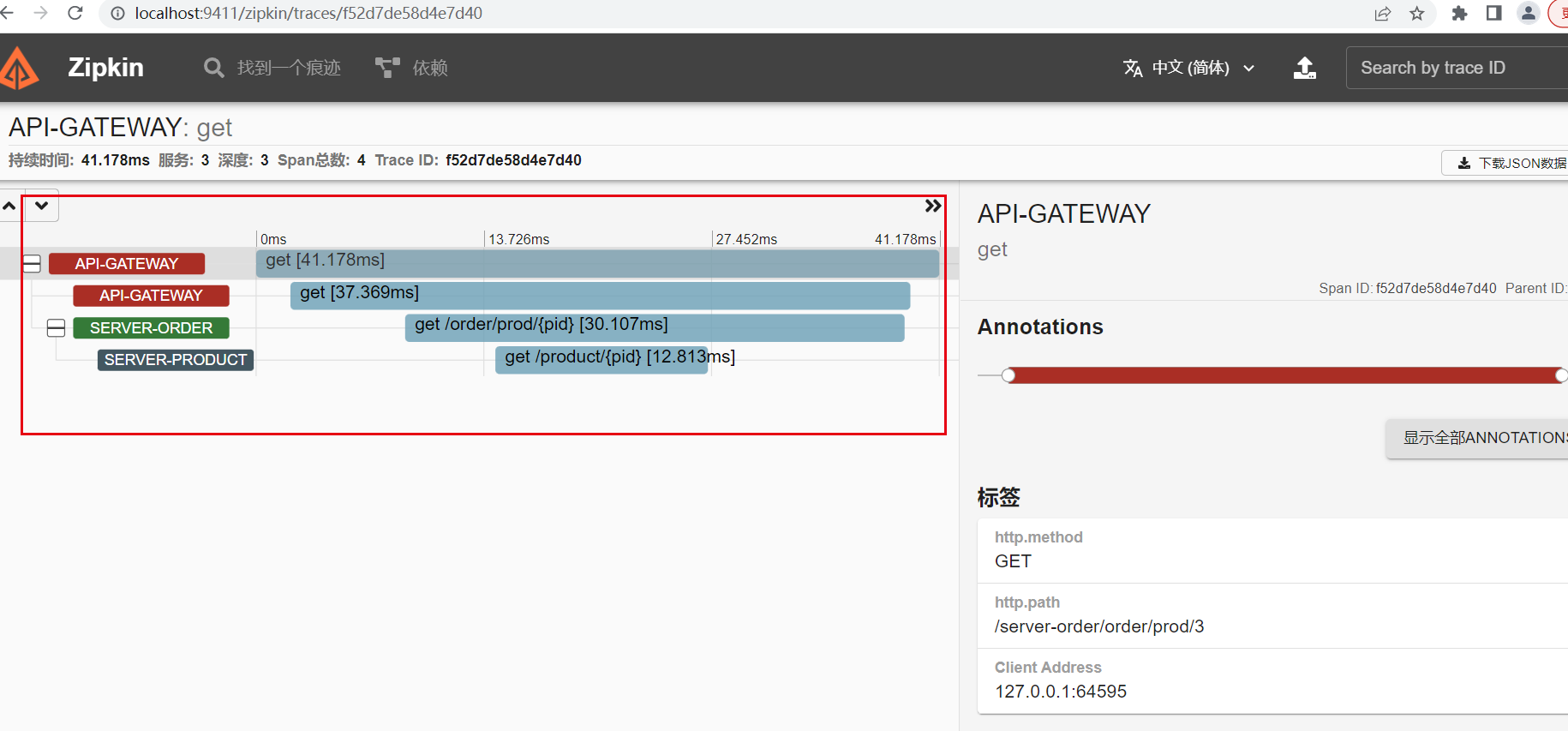This screenshot has width=1568, height=731.
Task: Click the get /order/prod/{pid} span bar
Action: pos(655,327)
